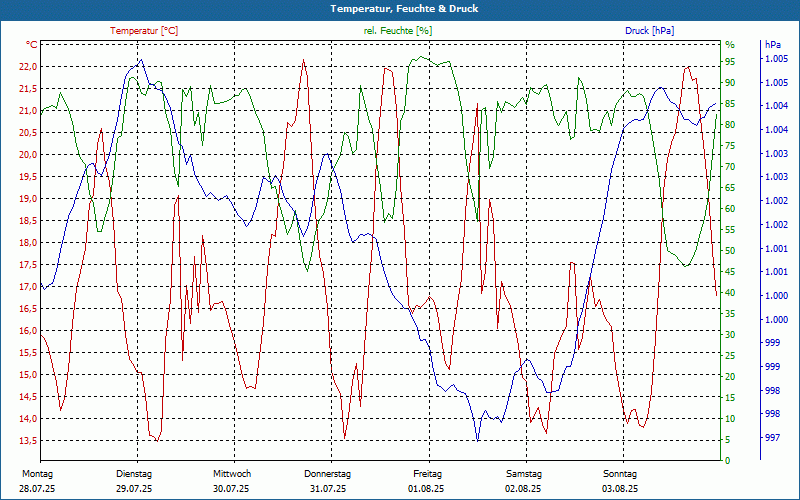This screenshot has width=800, height=500.
Task: Click the 18,5 temperature axis value
Action: [28, 220]
